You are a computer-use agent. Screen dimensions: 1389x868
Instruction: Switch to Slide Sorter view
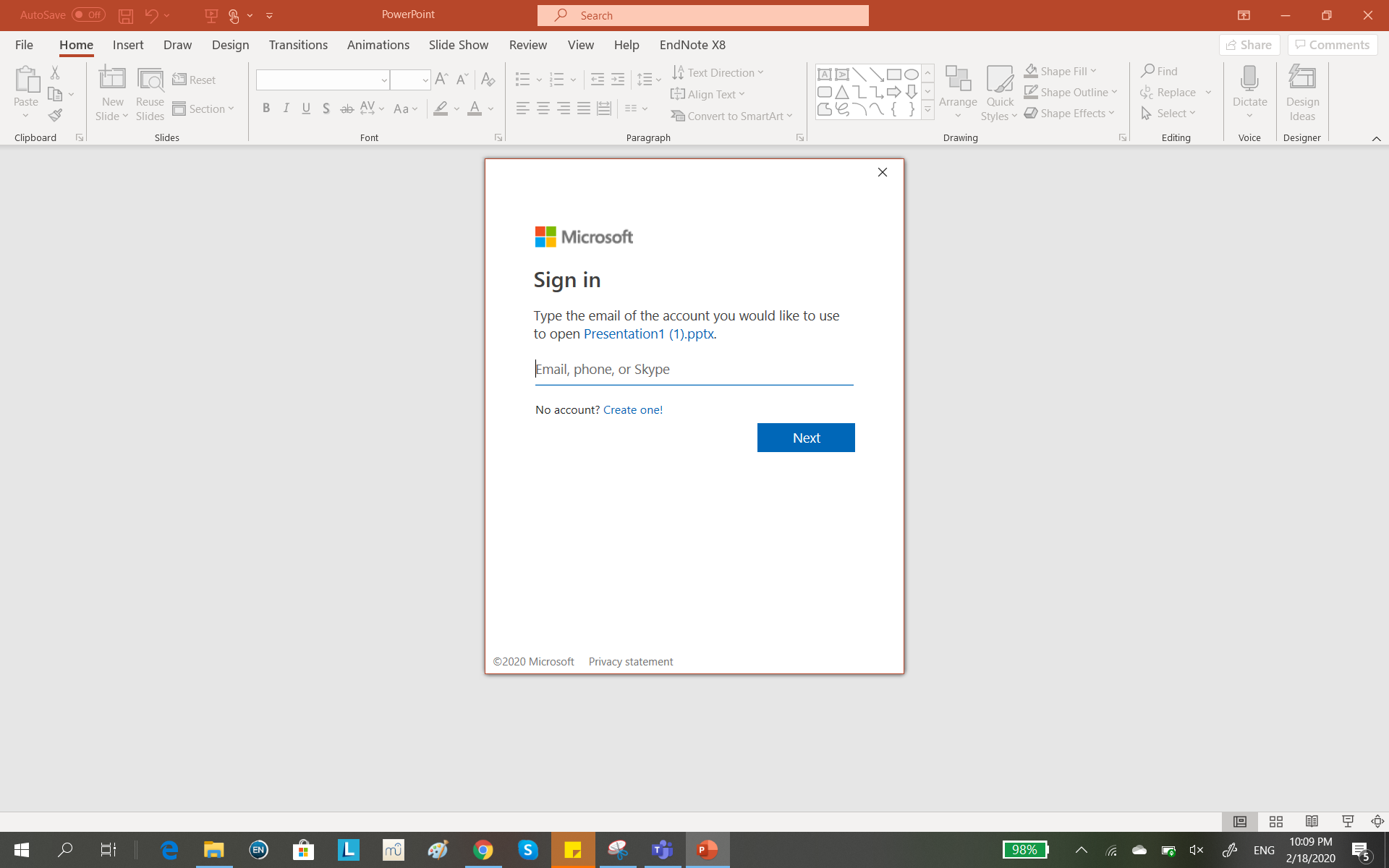(1276, 822)
